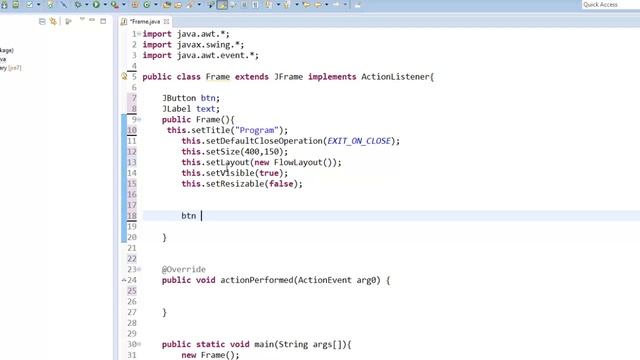
Task: Click EXIT_ON_CLOSE constant in code
Action: [x=359, y=141]
